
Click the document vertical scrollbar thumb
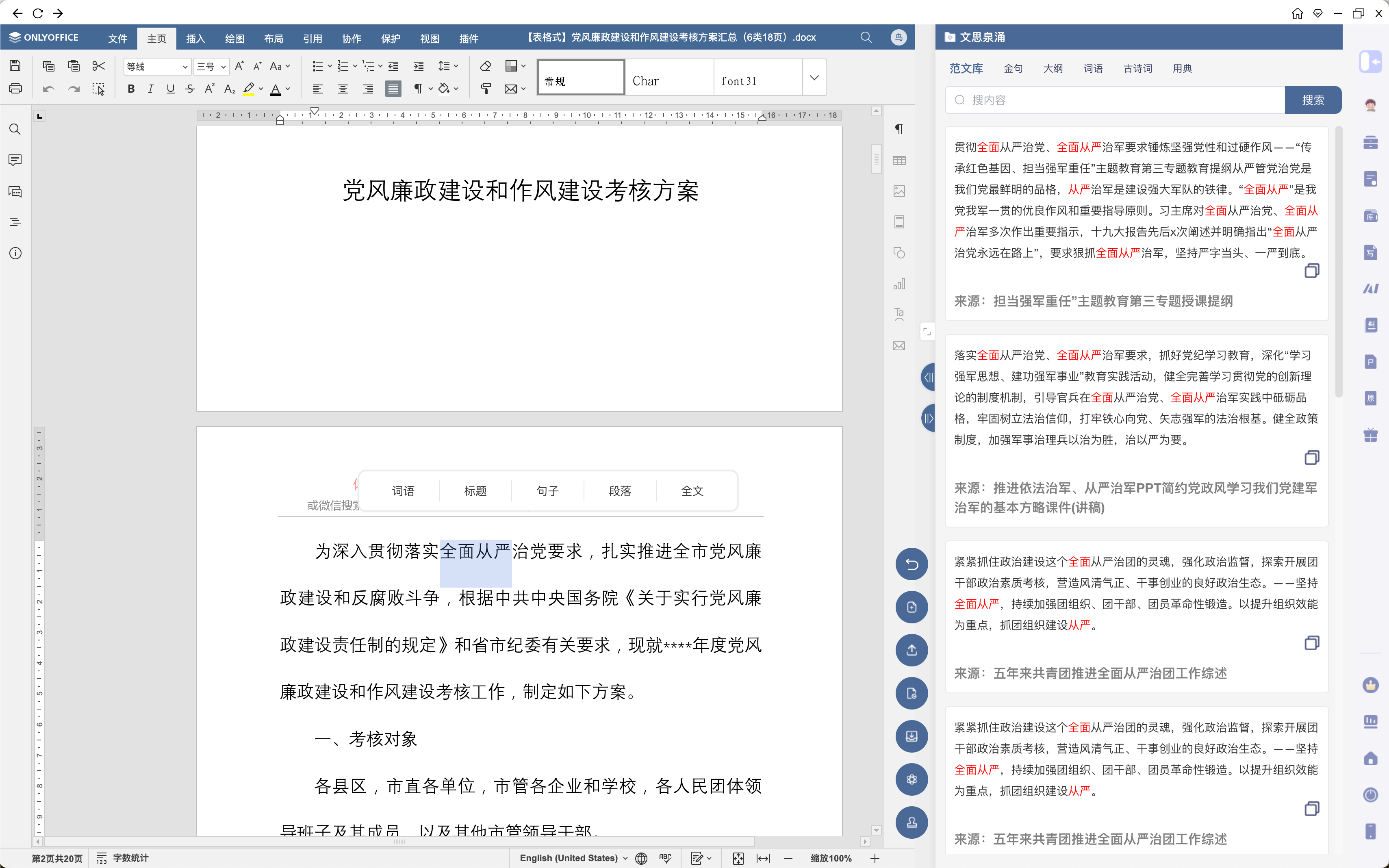point(877,159)
